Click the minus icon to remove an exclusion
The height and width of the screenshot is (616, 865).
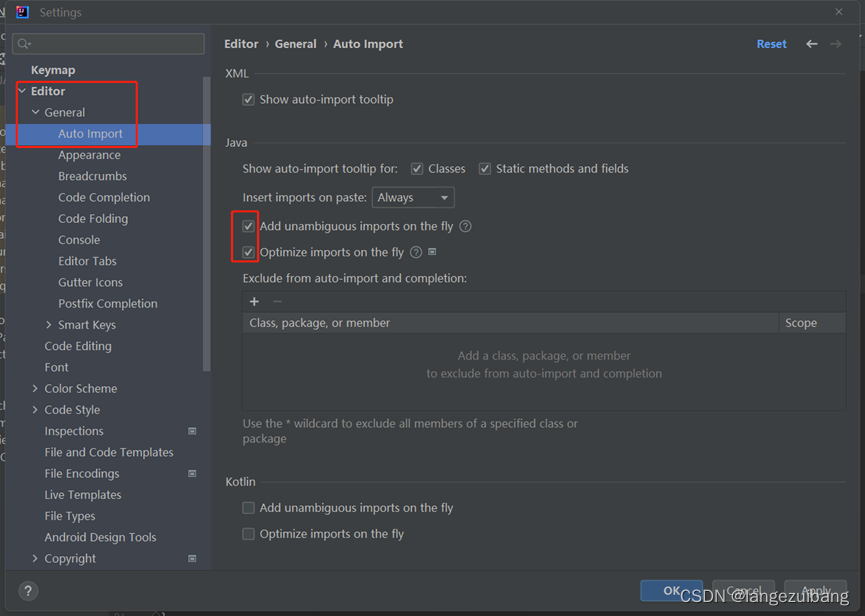pyautogui.click(x=277, y=301)
